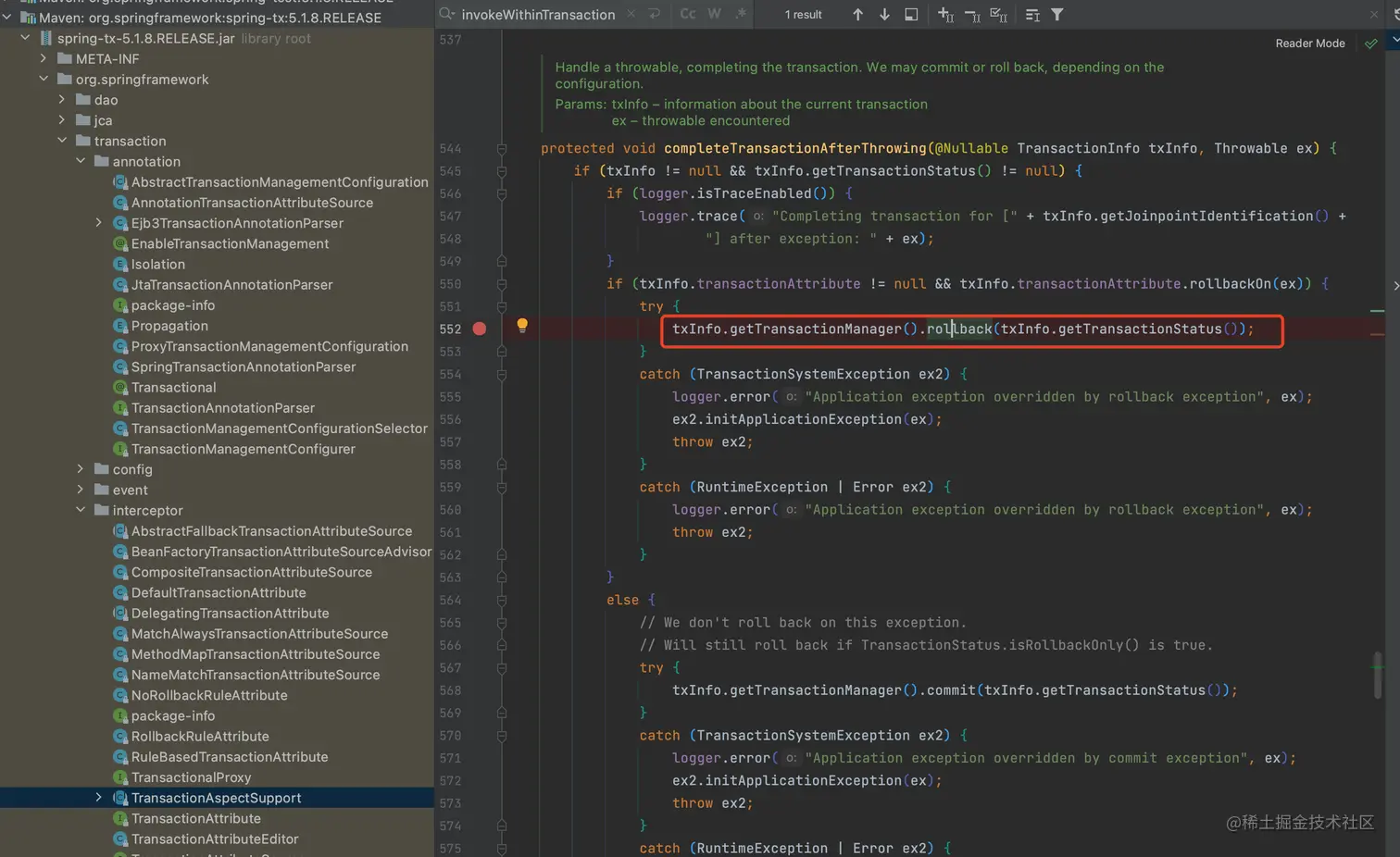The width and height of the screenshot is (1400, 857).
Task: Click the dao folder icon
Action: click(83, 100)
